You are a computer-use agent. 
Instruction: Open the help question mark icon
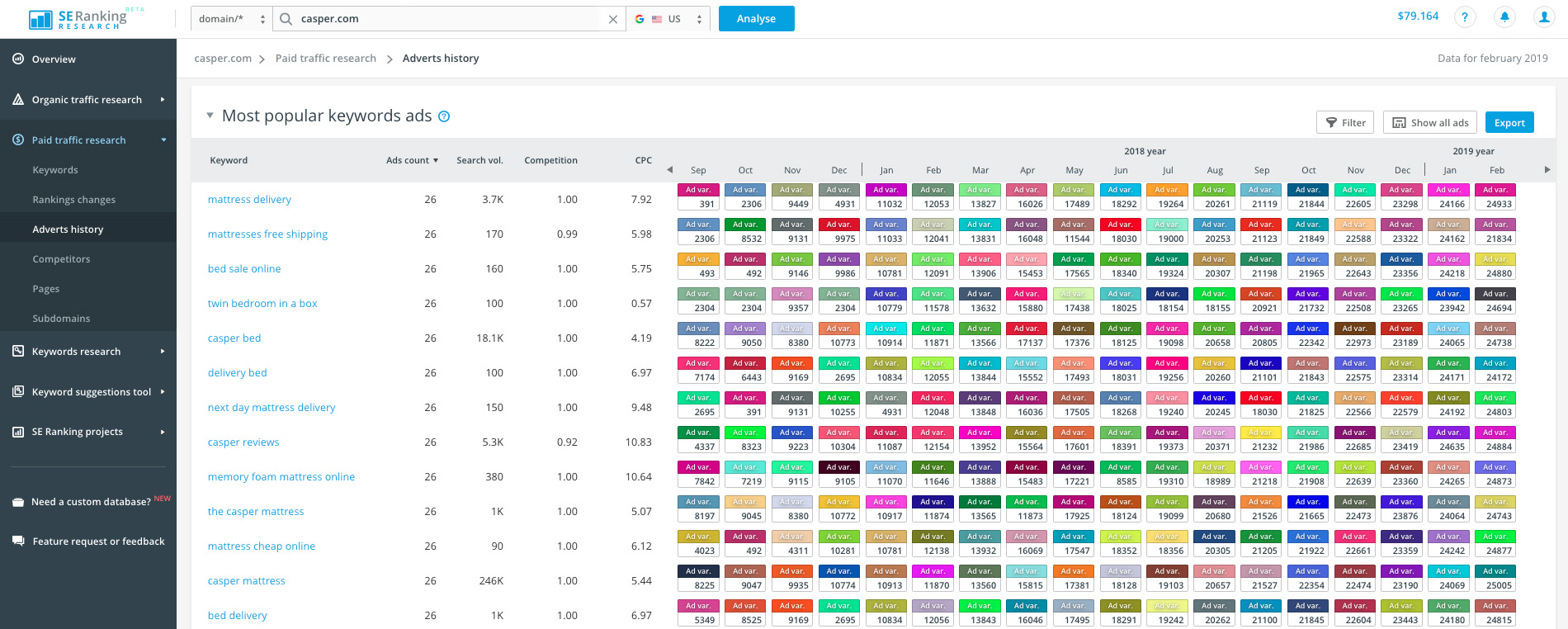click(1465, 17)
